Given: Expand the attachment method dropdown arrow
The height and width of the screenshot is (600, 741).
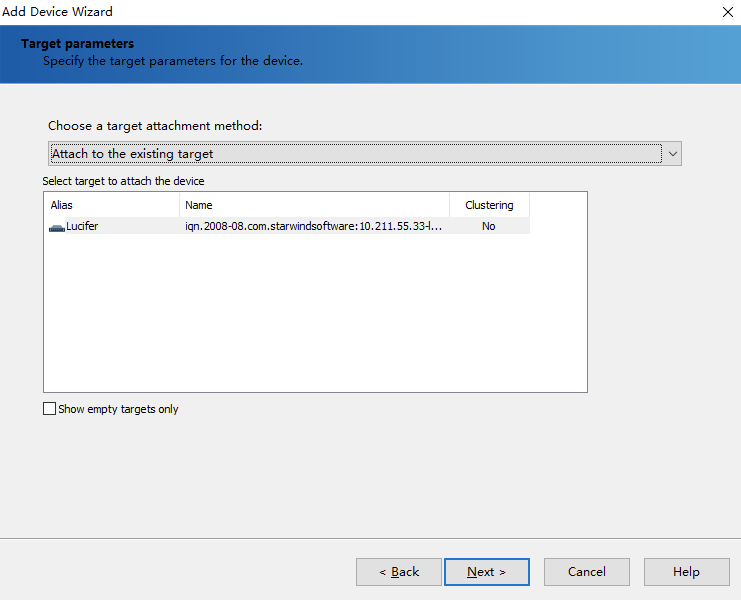Looking at the screenshot, I should point(673,154).
